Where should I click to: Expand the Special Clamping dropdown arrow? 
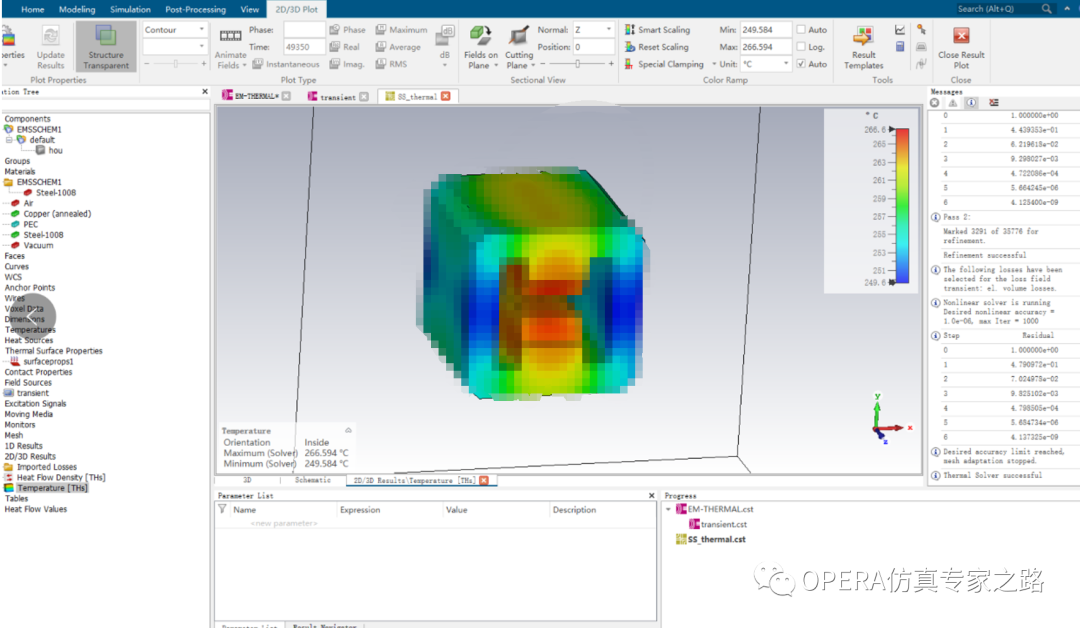[714, 64]
